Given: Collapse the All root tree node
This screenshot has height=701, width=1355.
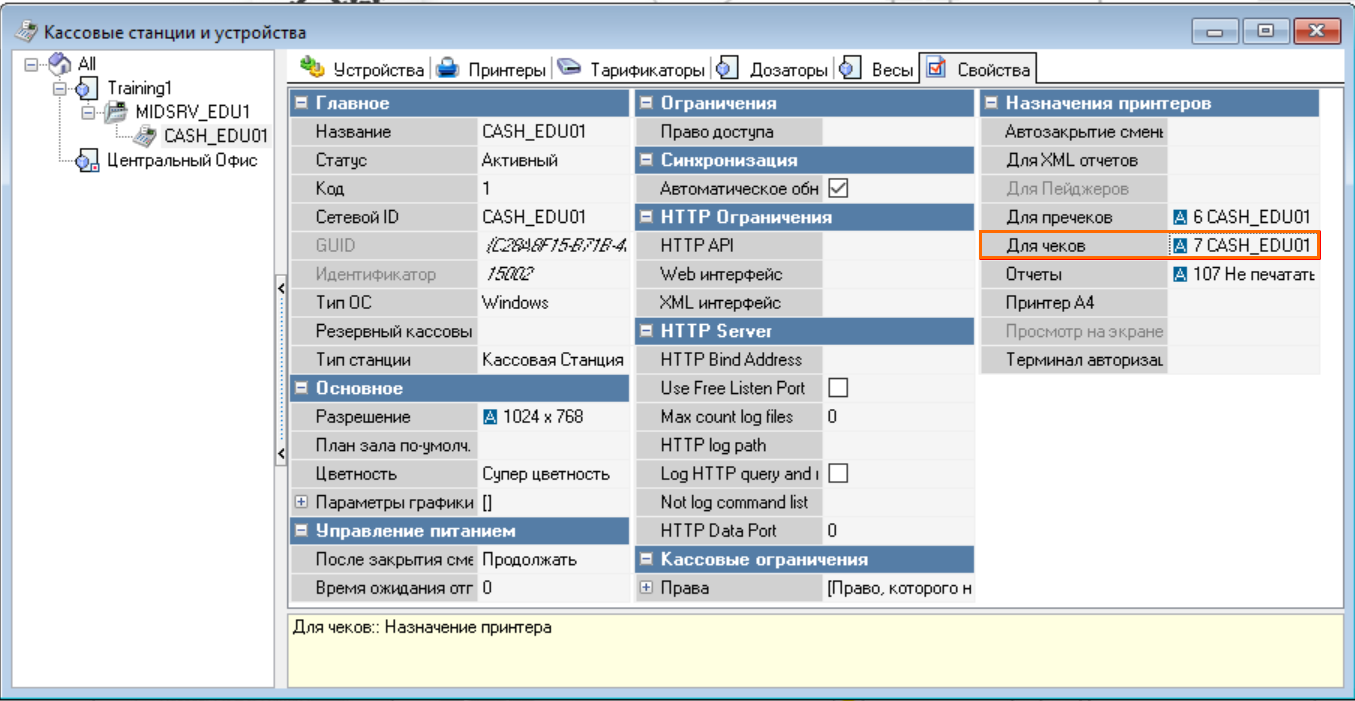Looking at the screenshot, I should tap(30, 64).
